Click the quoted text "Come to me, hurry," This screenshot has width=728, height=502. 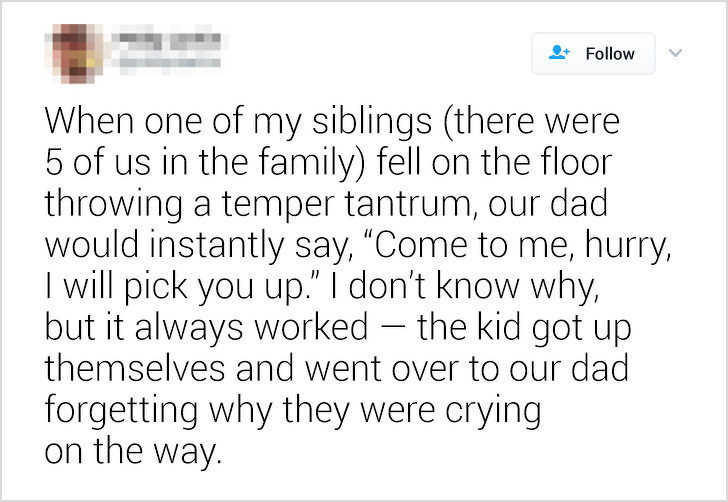click(x=516, y=246)
